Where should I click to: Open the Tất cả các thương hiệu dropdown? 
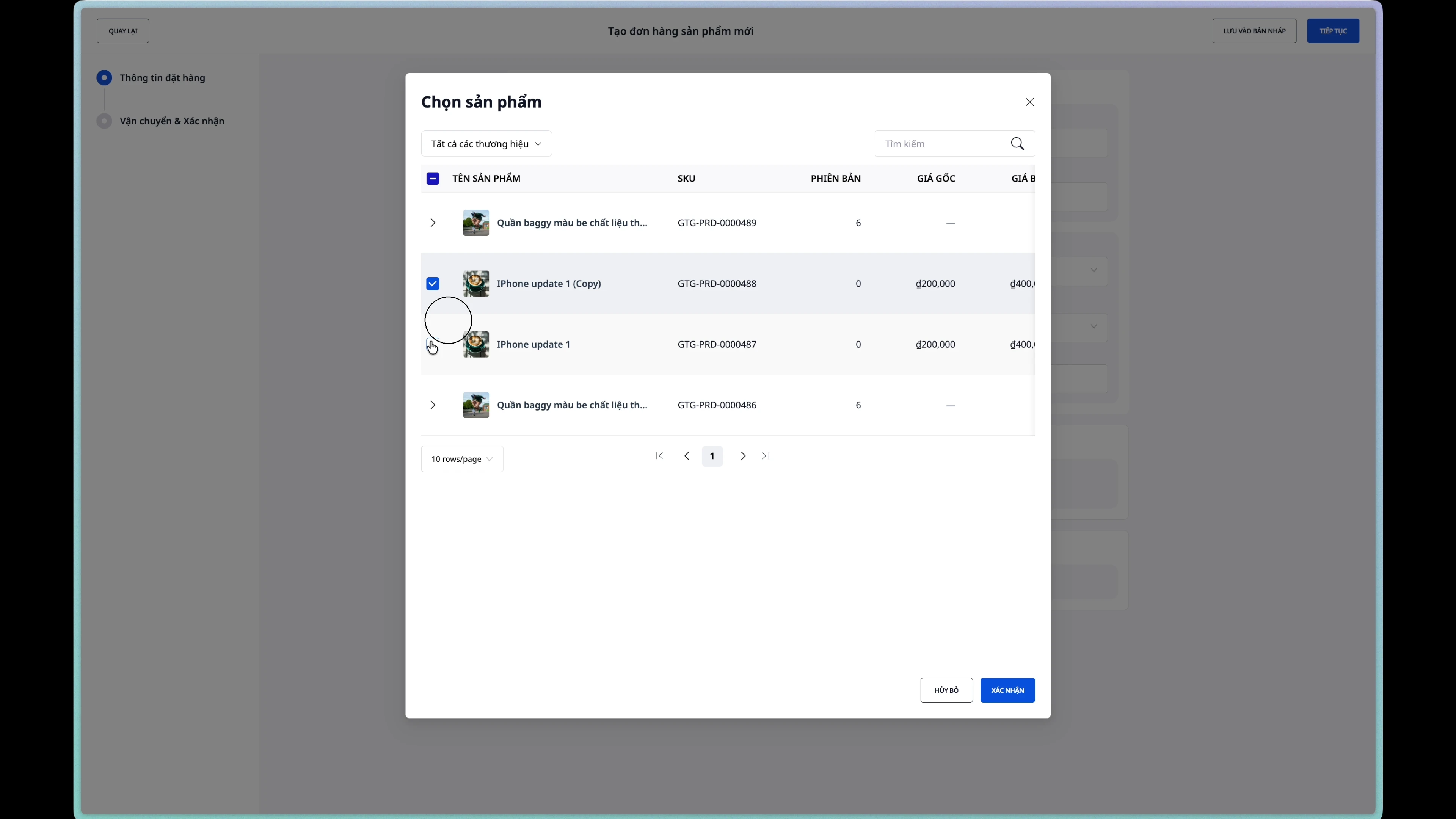[x=485, y=143]
